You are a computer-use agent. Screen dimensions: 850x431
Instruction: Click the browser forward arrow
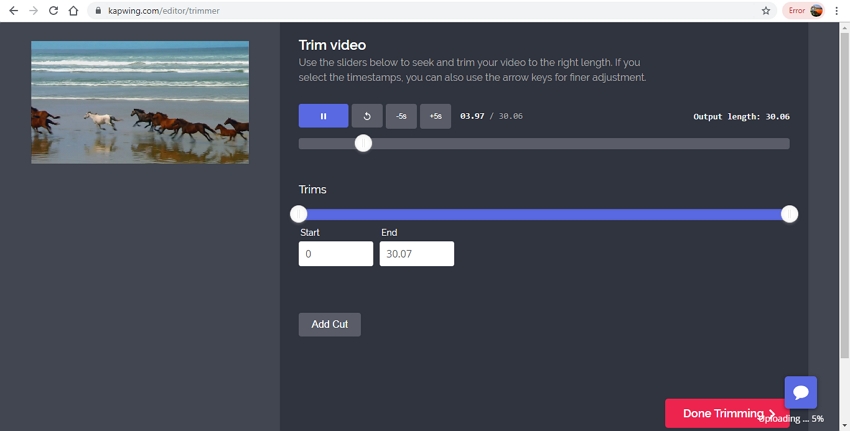point(34,11)
